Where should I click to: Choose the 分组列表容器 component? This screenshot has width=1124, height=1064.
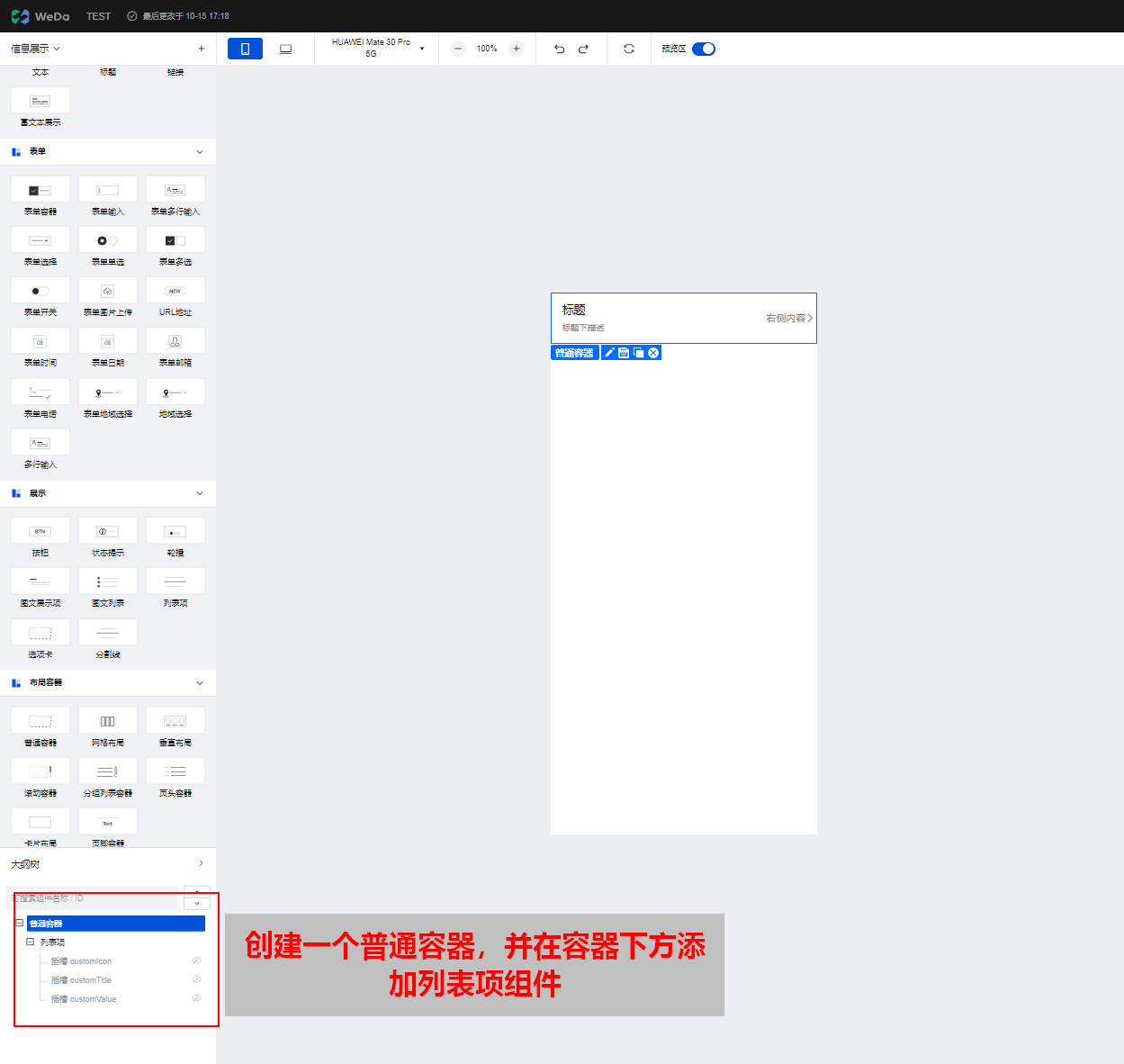click(108, 771)
